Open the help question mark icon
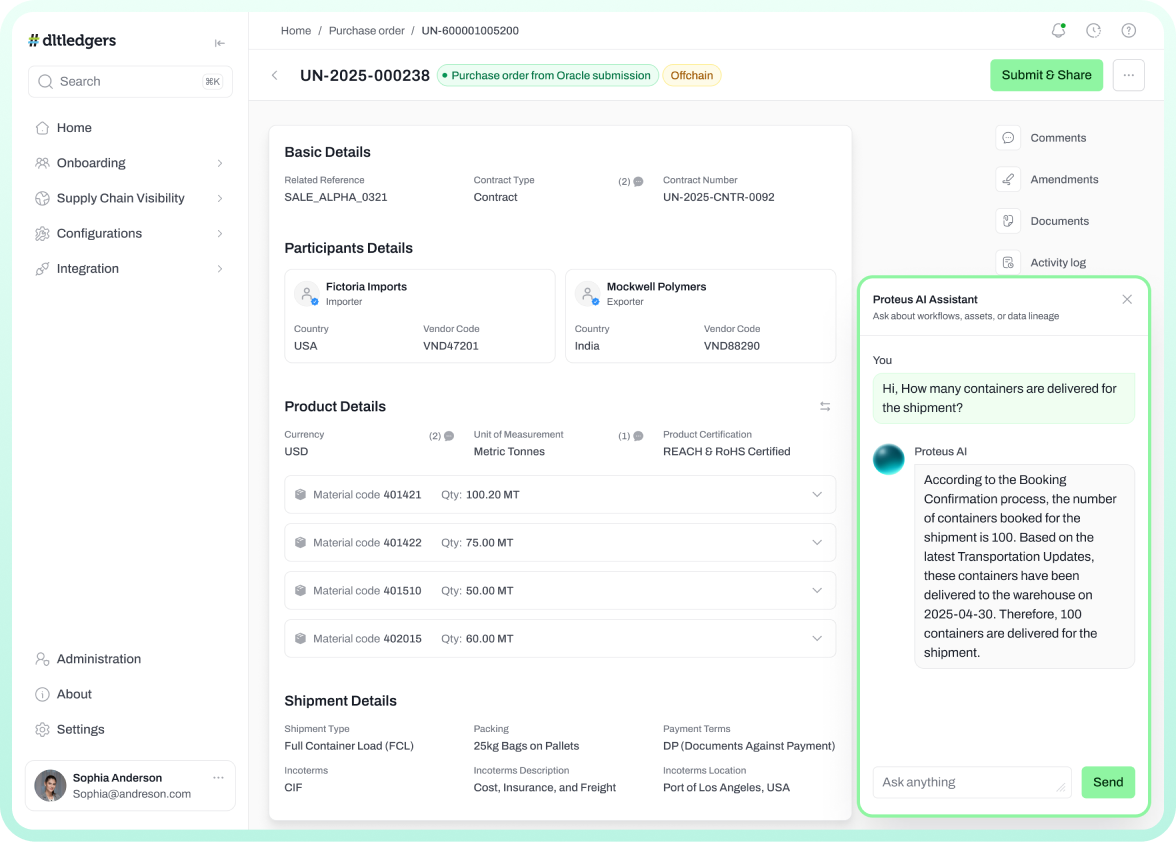 1128,31
